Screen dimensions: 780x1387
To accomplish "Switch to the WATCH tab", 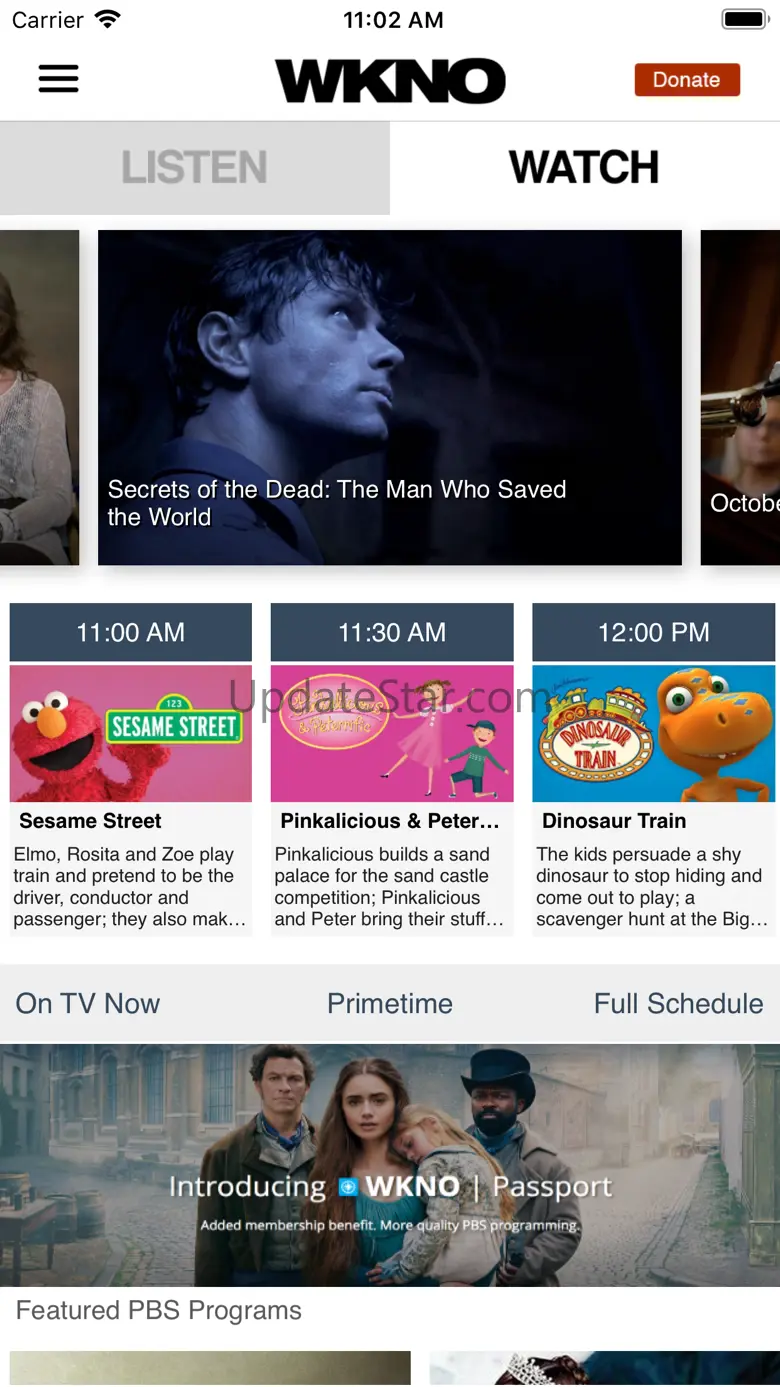I will [x=585, y=168].
